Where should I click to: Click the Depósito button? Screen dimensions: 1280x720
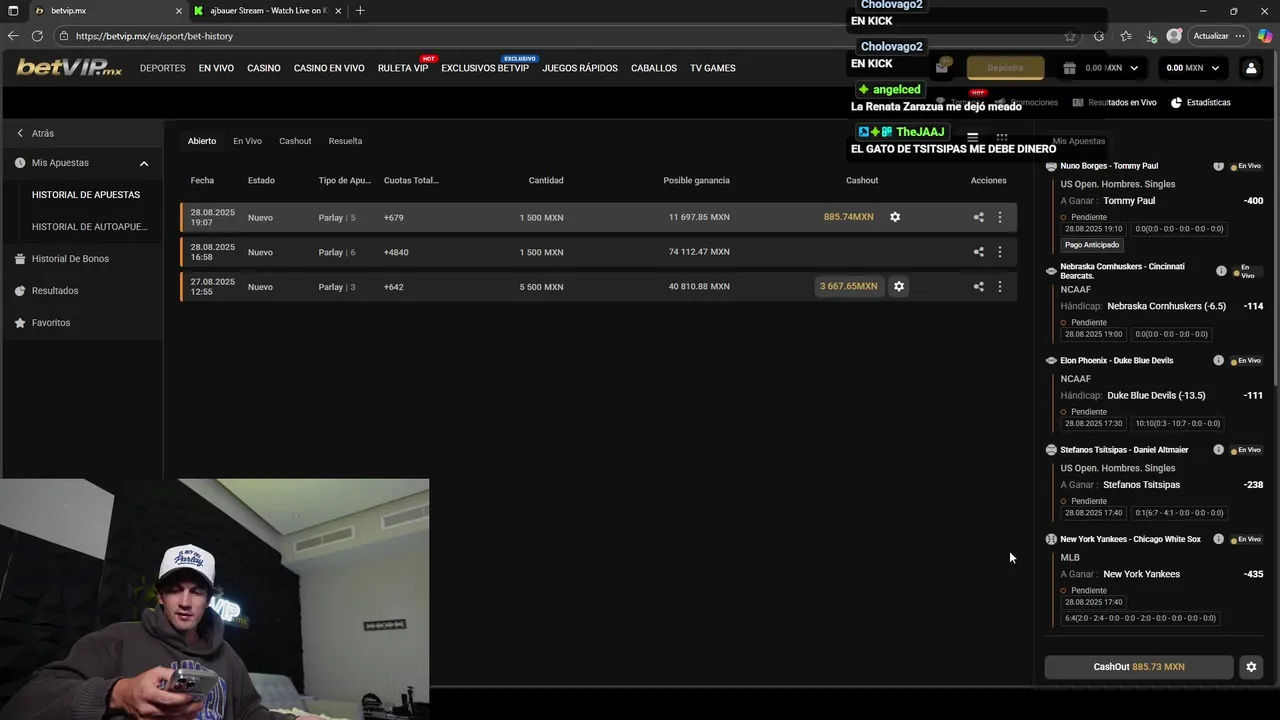click(1005, 68)
